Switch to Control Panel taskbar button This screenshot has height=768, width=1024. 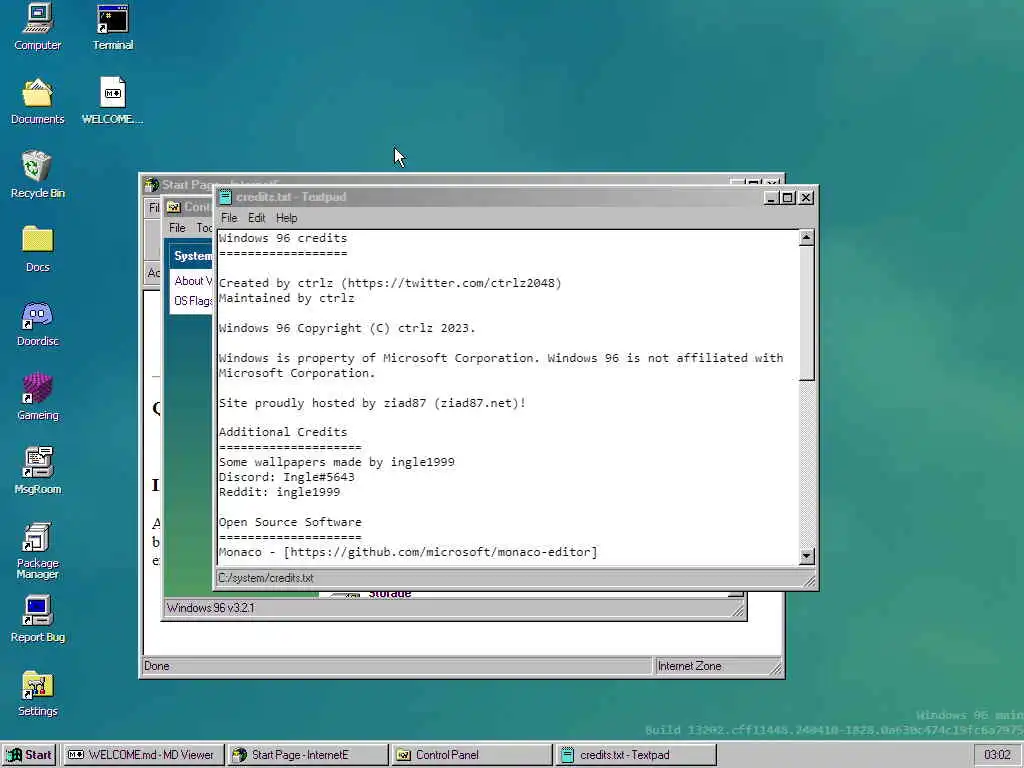click(x=472, y=755)
